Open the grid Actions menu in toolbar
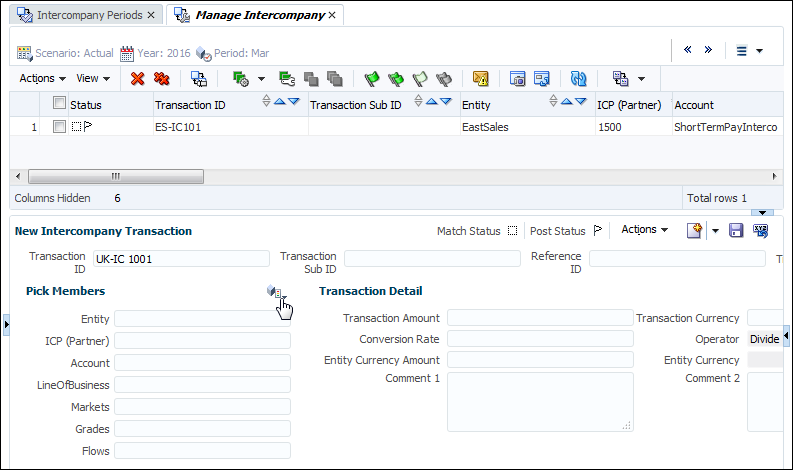The image size is (793, 470). click(42, 78)
